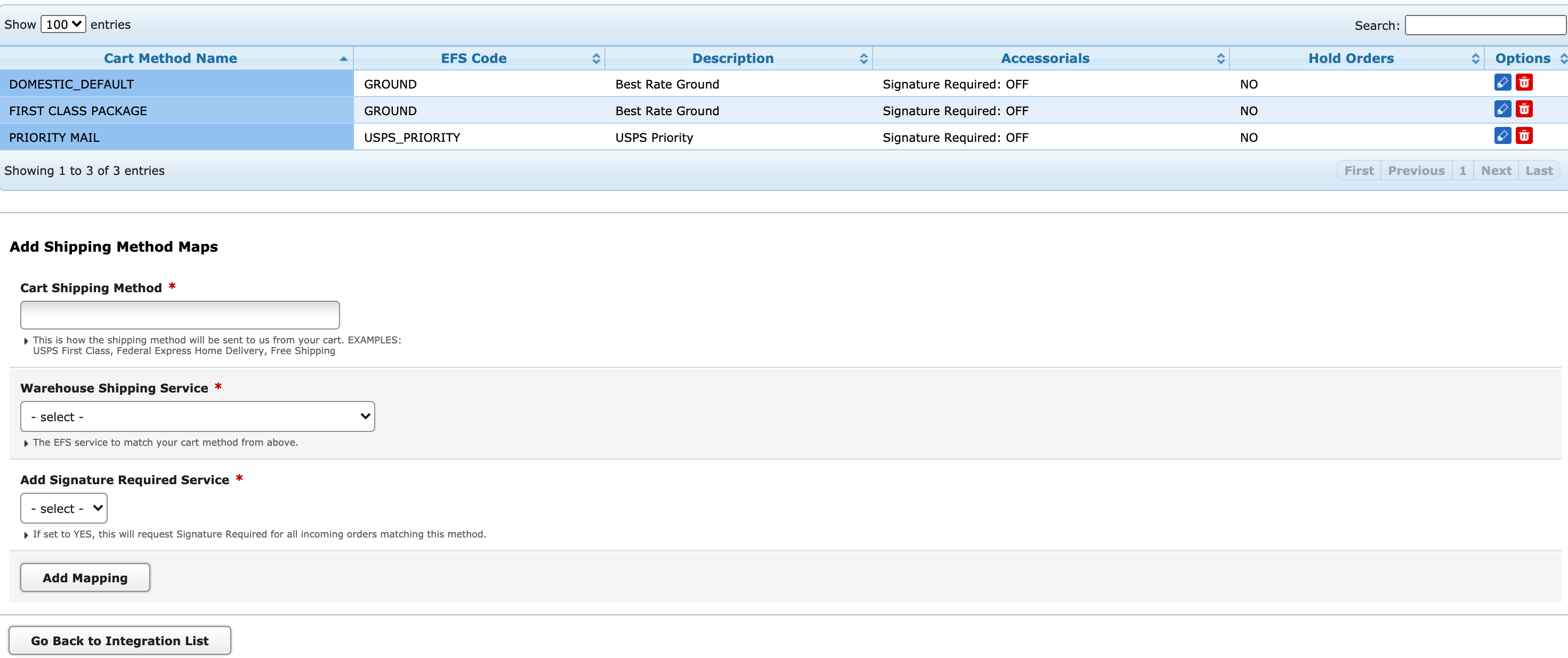The image size is (1568, 658).
Task: Select page 1 in pagination
Action: [1462, 171]
